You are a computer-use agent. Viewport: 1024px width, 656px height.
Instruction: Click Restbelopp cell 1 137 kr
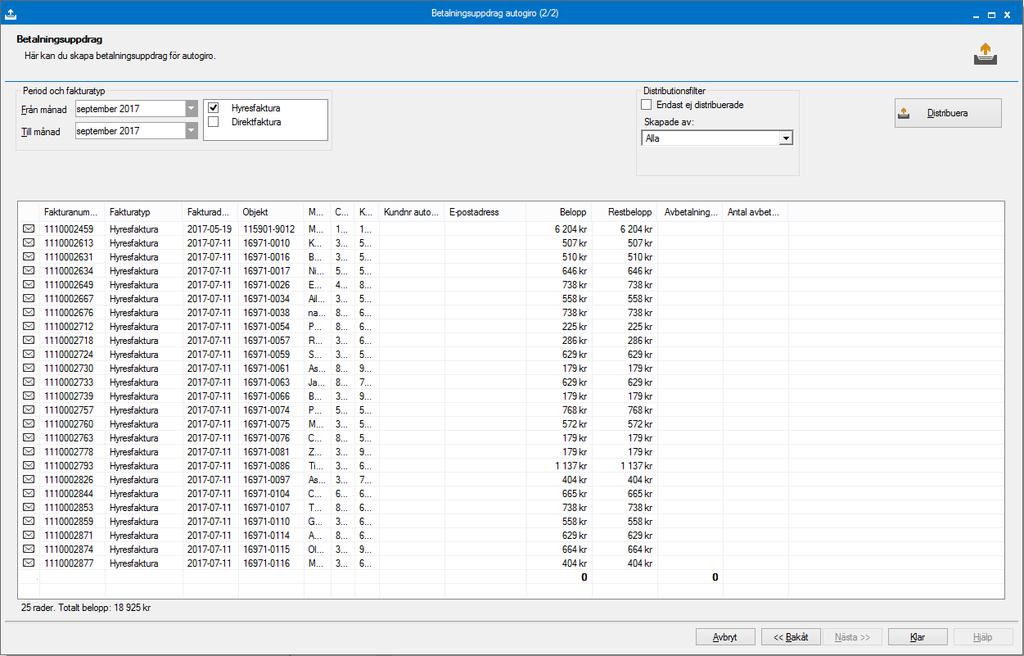point(636,466)
